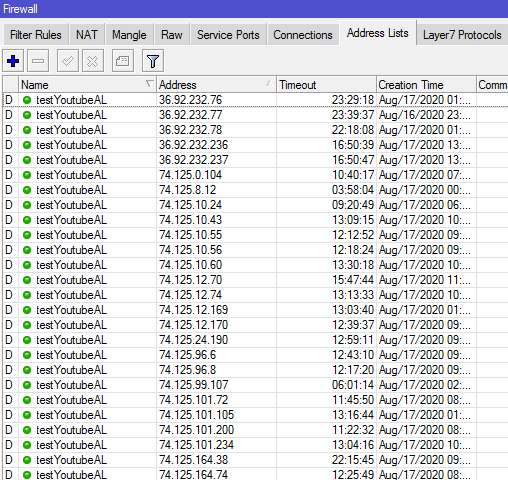Open the Service Ports tab
This screenshot has height=480, width=508.
[228, 35]
